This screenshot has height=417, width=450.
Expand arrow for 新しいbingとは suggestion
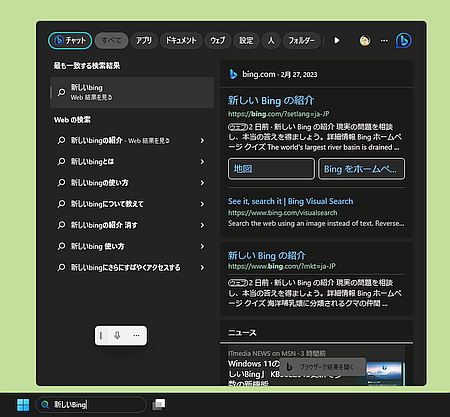pyautogui.click(x=202, y=162)
